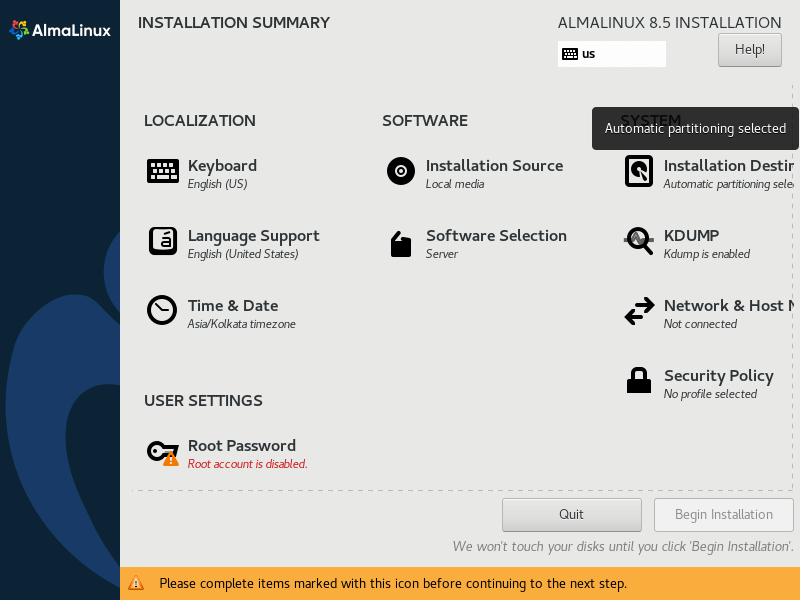Click the Software Selection package icon
Image resolution: width=800 pixels, height=600 pixels.
pyautogui.click(x=401, y=244)
